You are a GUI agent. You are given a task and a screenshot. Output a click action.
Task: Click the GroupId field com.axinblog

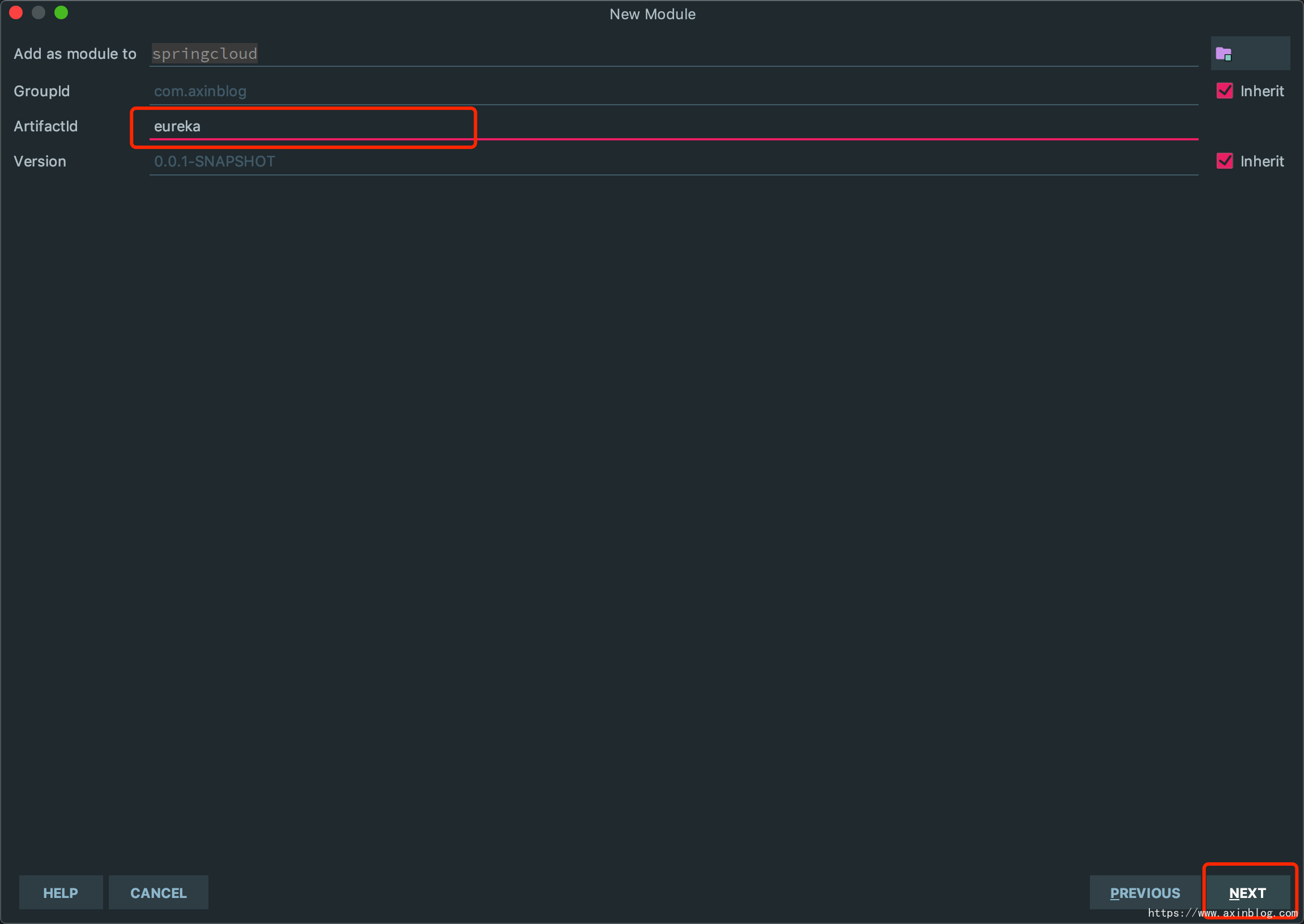pos(674,91)
